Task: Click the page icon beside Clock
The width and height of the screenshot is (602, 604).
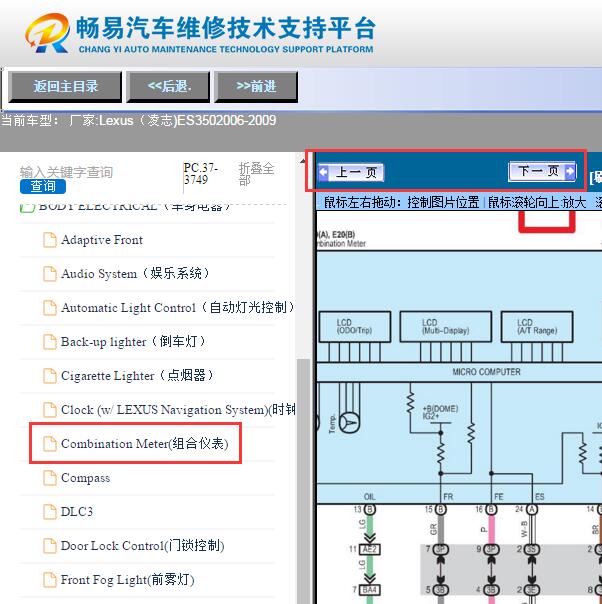Action: pos(49,409)
